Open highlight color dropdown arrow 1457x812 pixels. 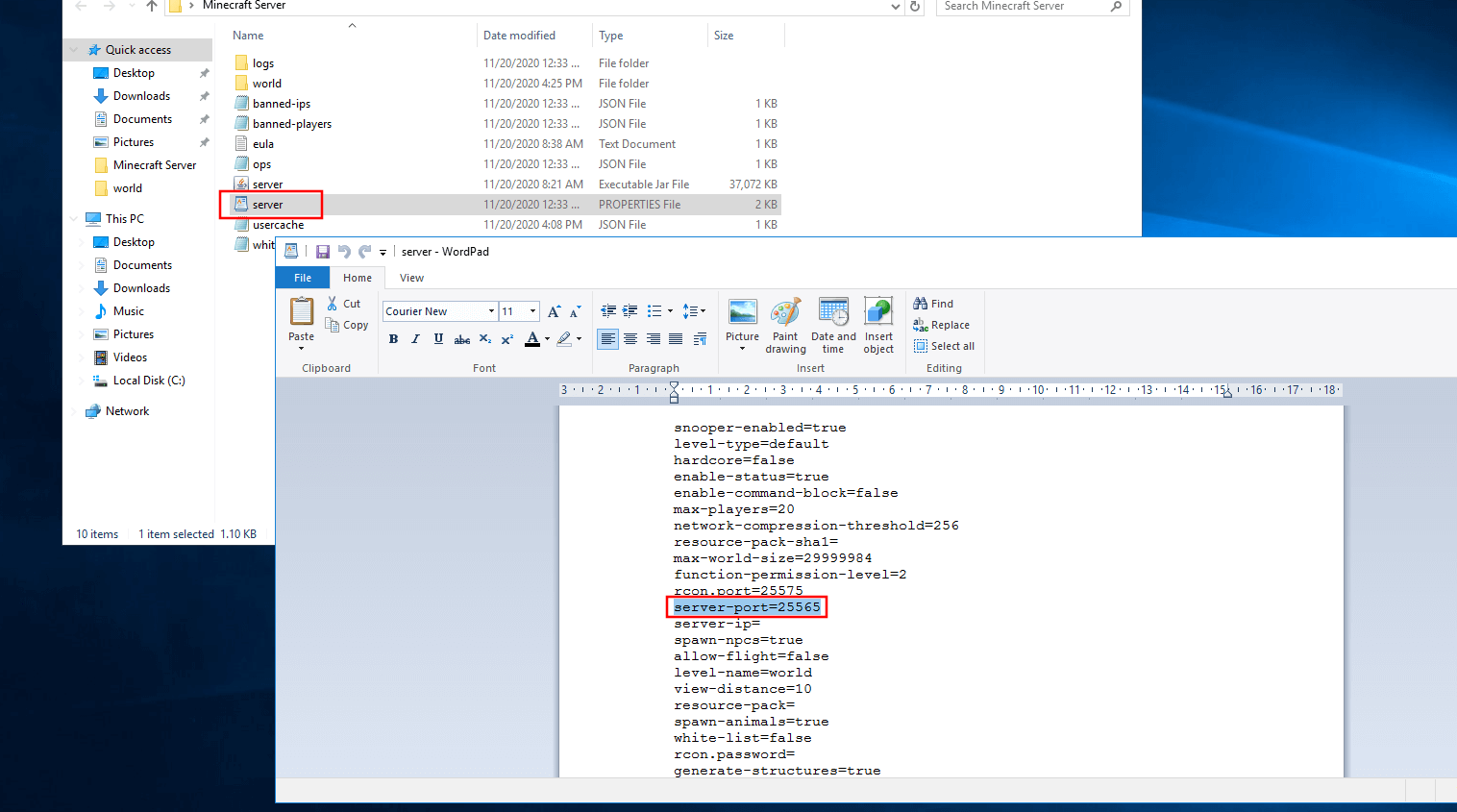tap(580, 338)
